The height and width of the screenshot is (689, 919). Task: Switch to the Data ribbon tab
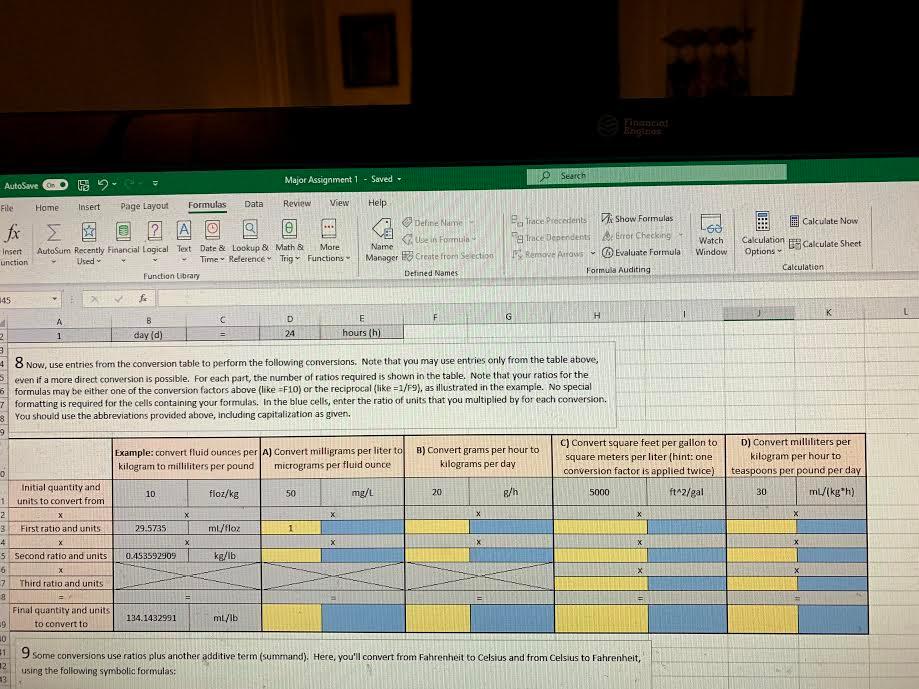tap(254, 203)
